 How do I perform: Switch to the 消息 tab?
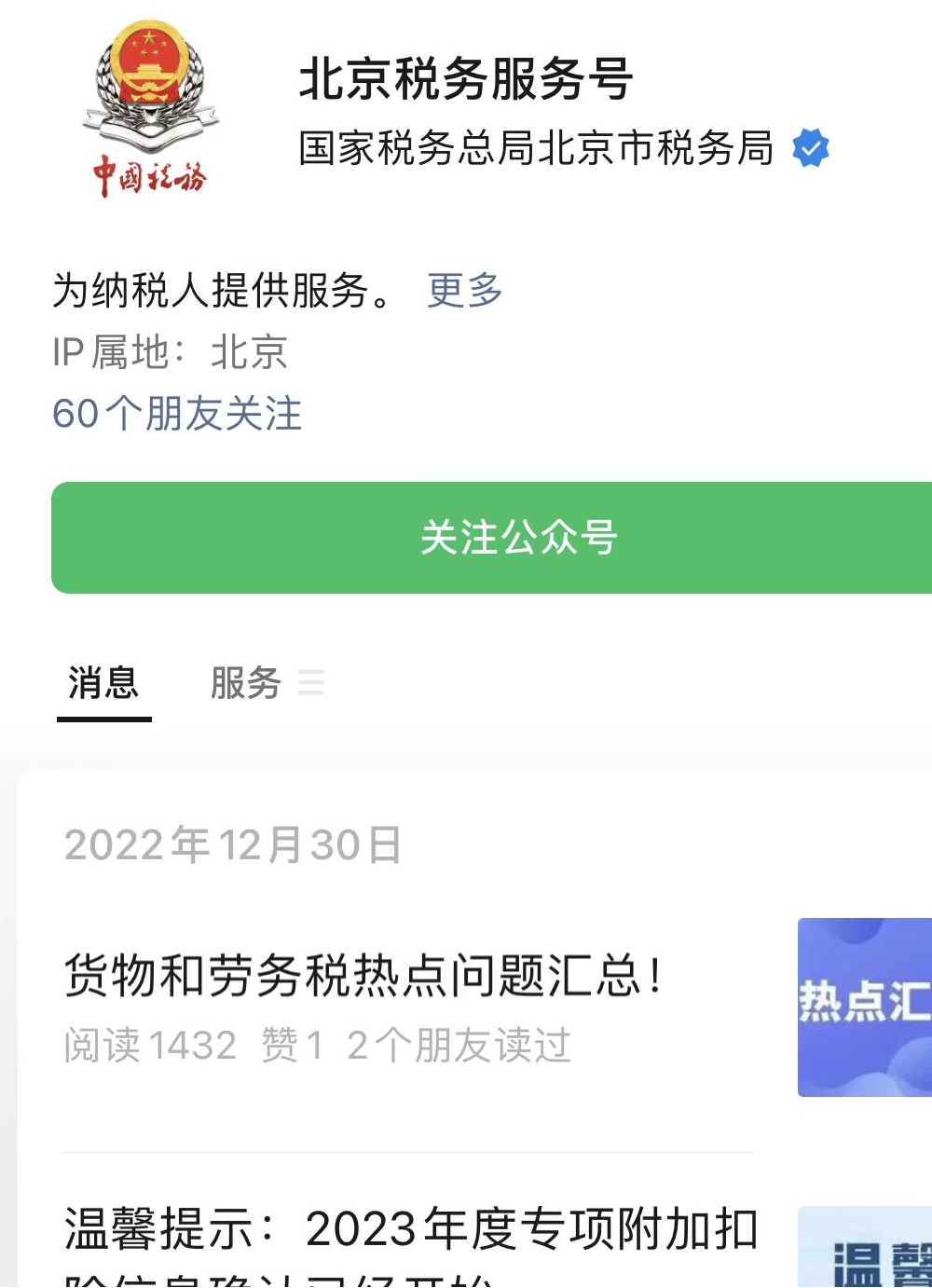coord(103,683)
